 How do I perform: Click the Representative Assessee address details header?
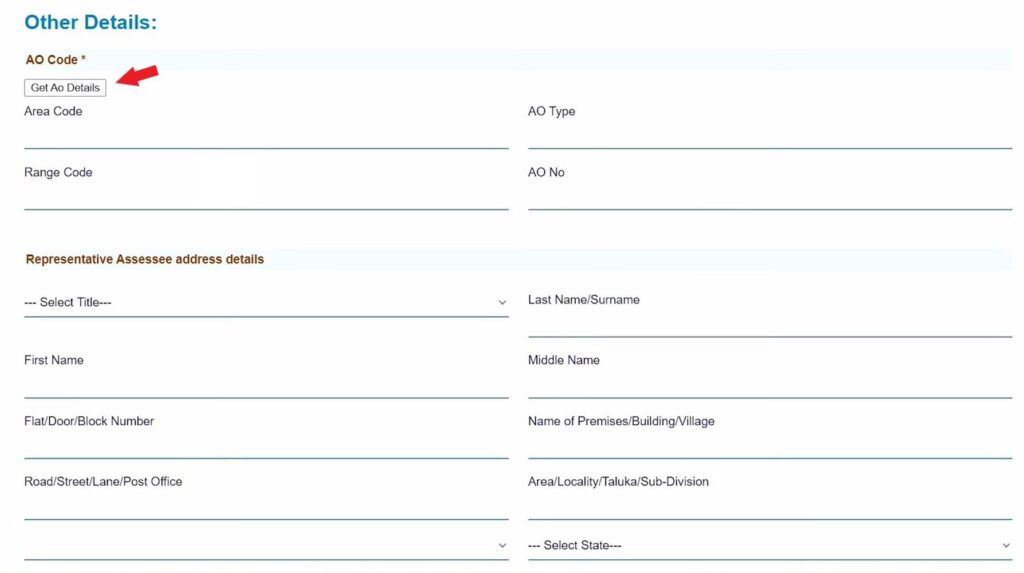[x=145, y=259]
